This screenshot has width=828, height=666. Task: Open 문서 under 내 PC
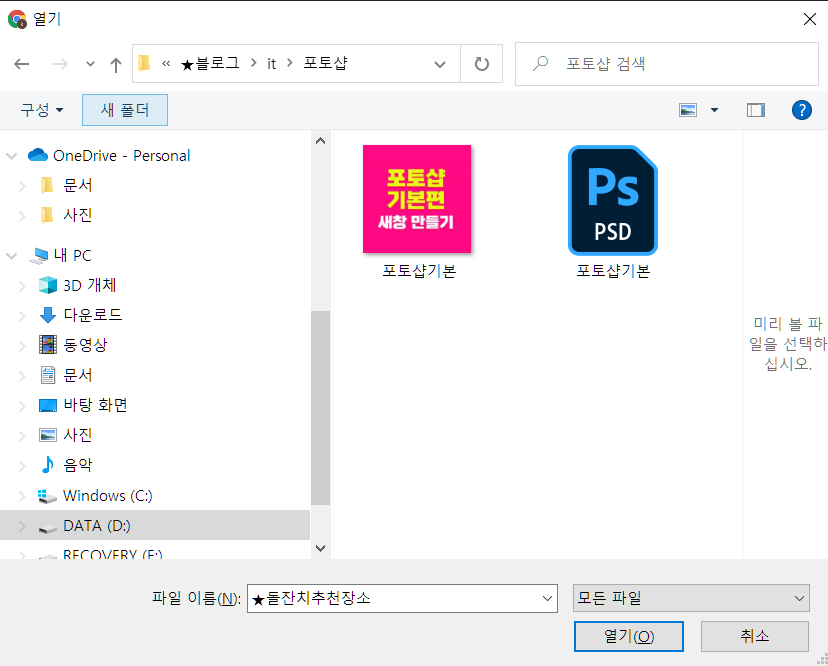(78, 375)
